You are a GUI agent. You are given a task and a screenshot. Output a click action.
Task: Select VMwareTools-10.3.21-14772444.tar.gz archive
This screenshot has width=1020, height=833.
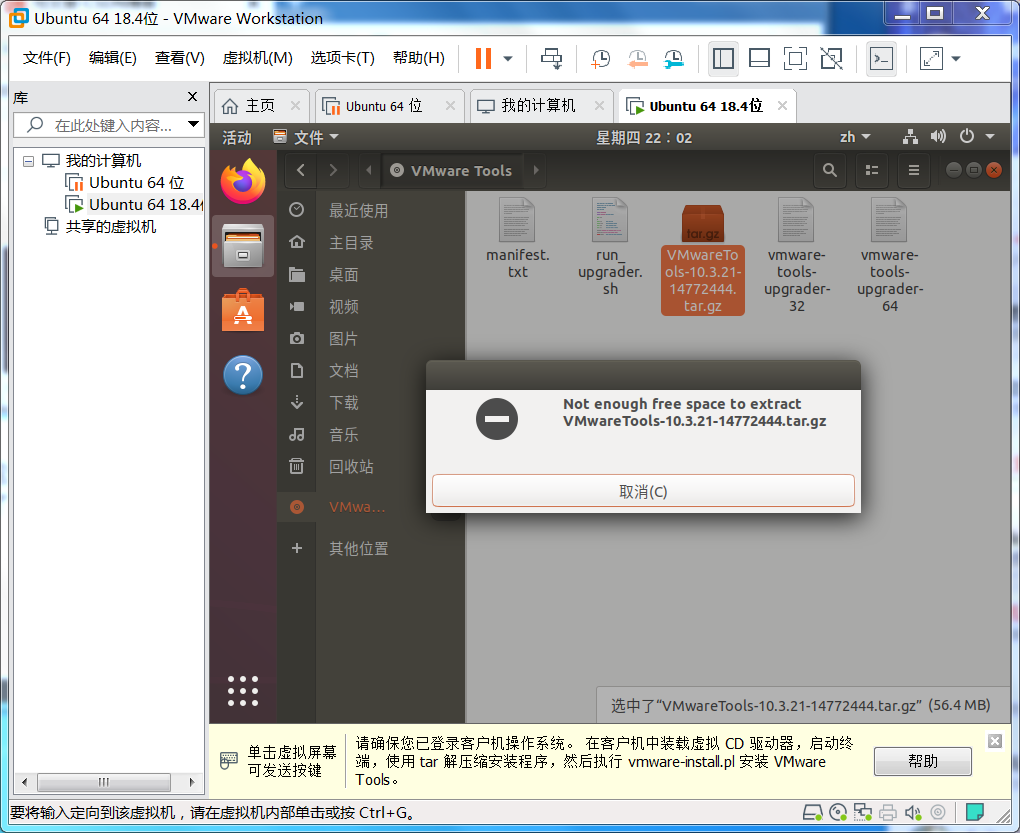pyautogui.click(x=703, y=259)
